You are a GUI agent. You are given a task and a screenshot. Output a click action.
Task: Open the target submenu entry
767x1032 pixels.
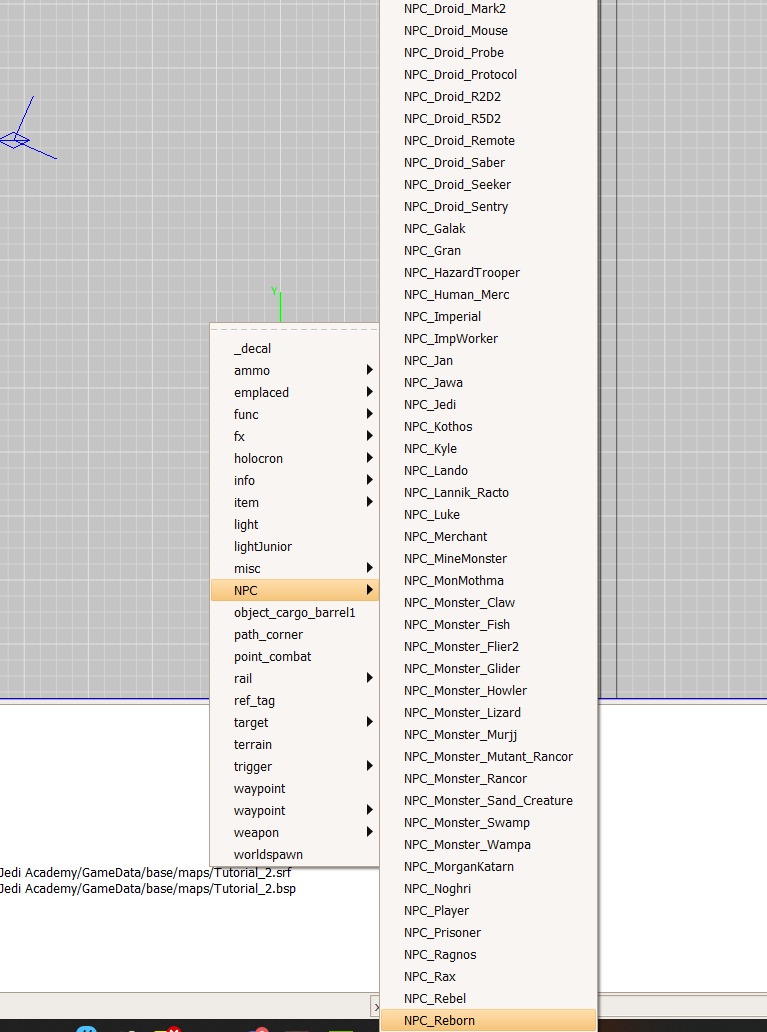294,723
